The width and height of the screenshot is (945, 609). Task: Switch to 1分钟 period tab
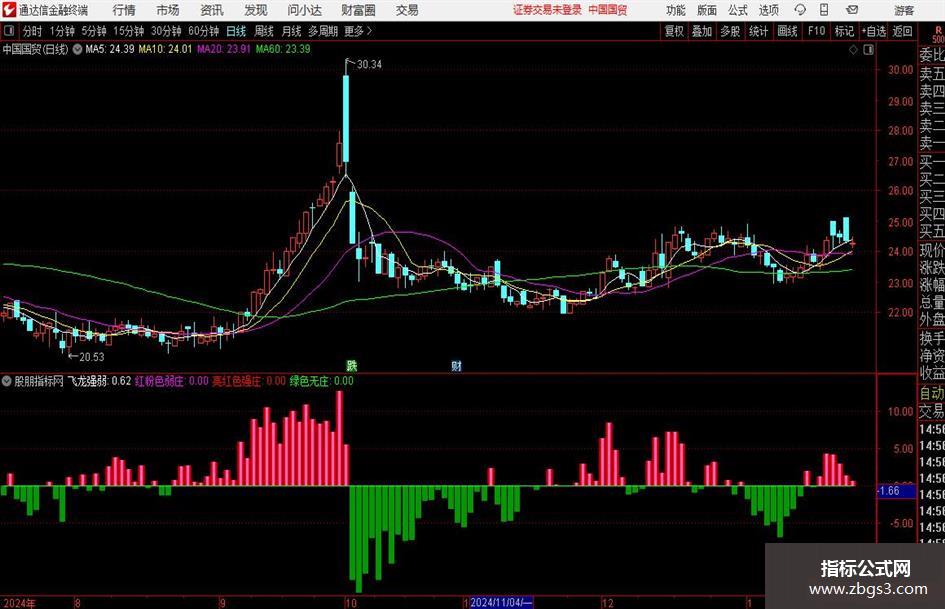(61, 31)
